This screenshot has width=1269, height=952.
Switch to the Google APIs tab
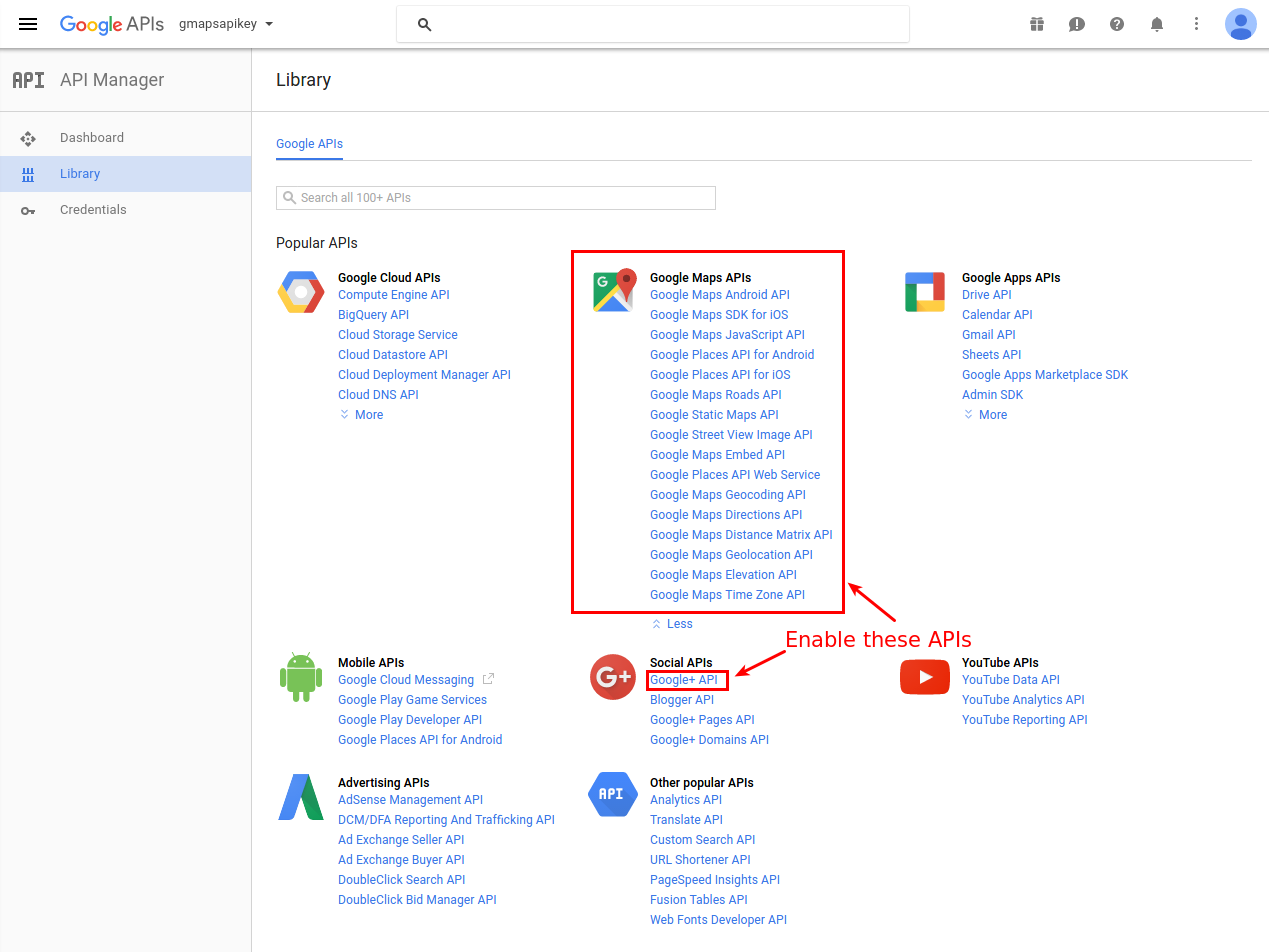309,144
